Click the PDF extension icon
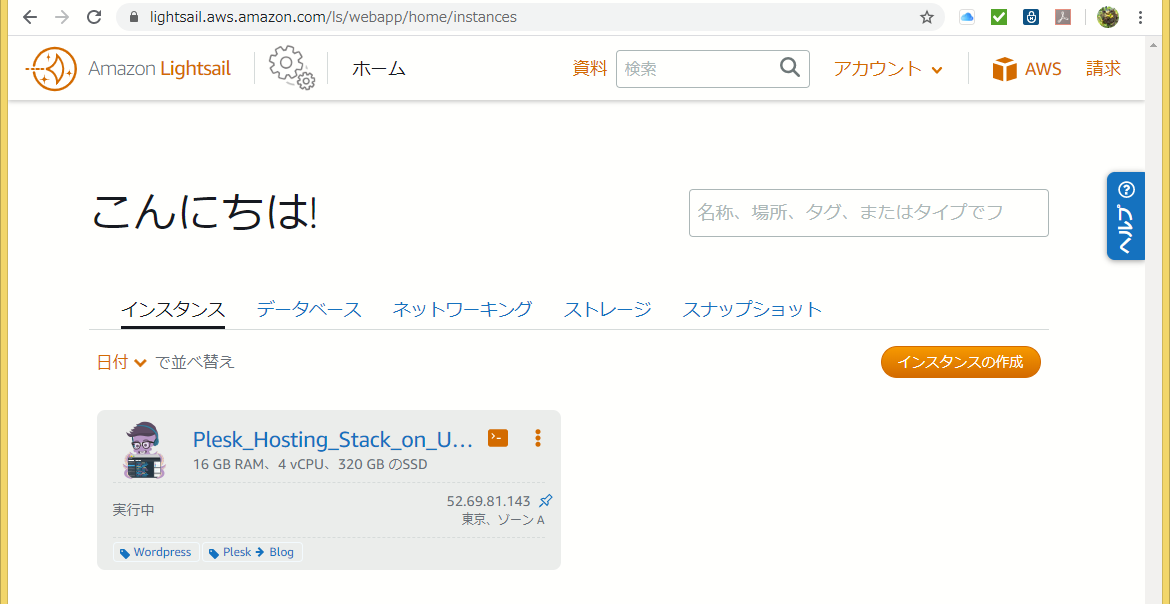 [x=1063, y=17]
